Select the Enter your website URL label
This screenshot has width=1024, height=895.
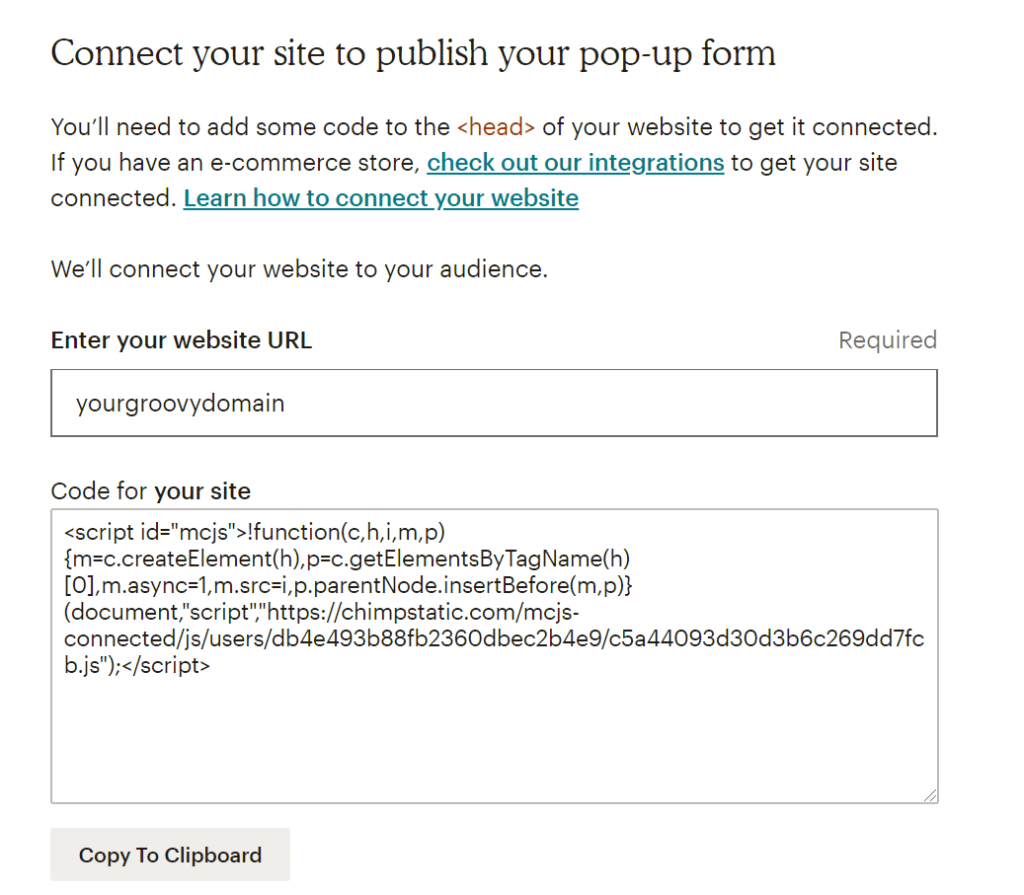click(x=180, y=340)
